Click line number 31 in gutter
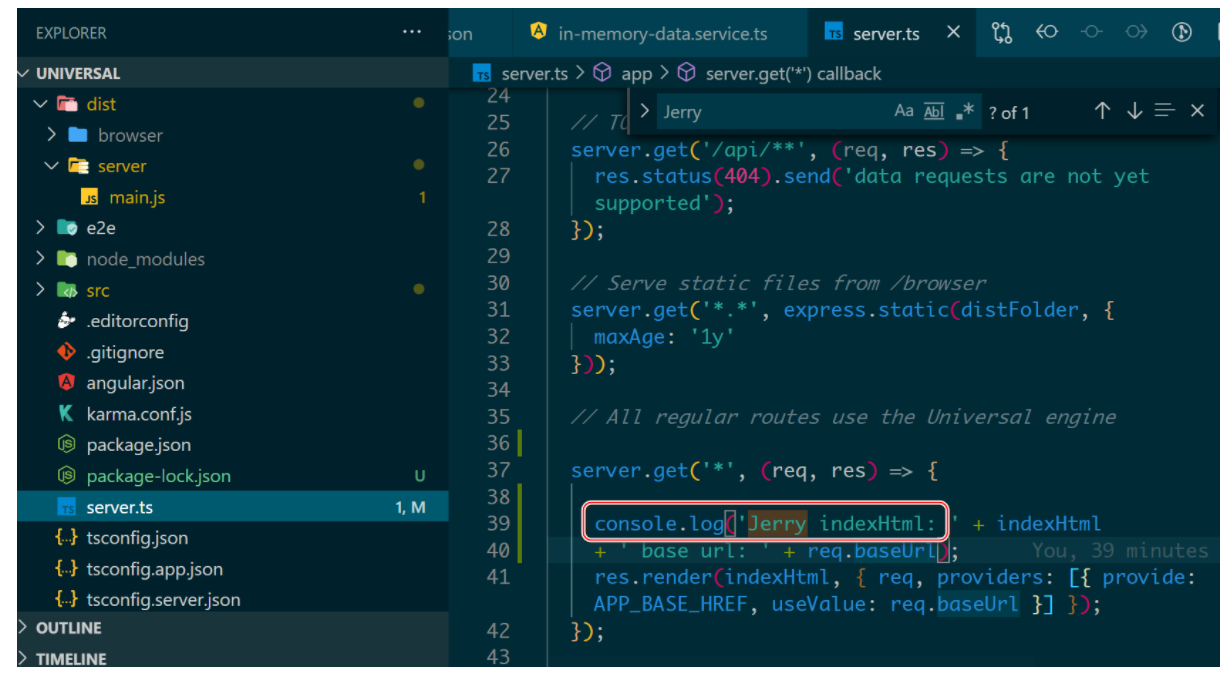The image size is (1223, 673). click(x=498, y=309)
